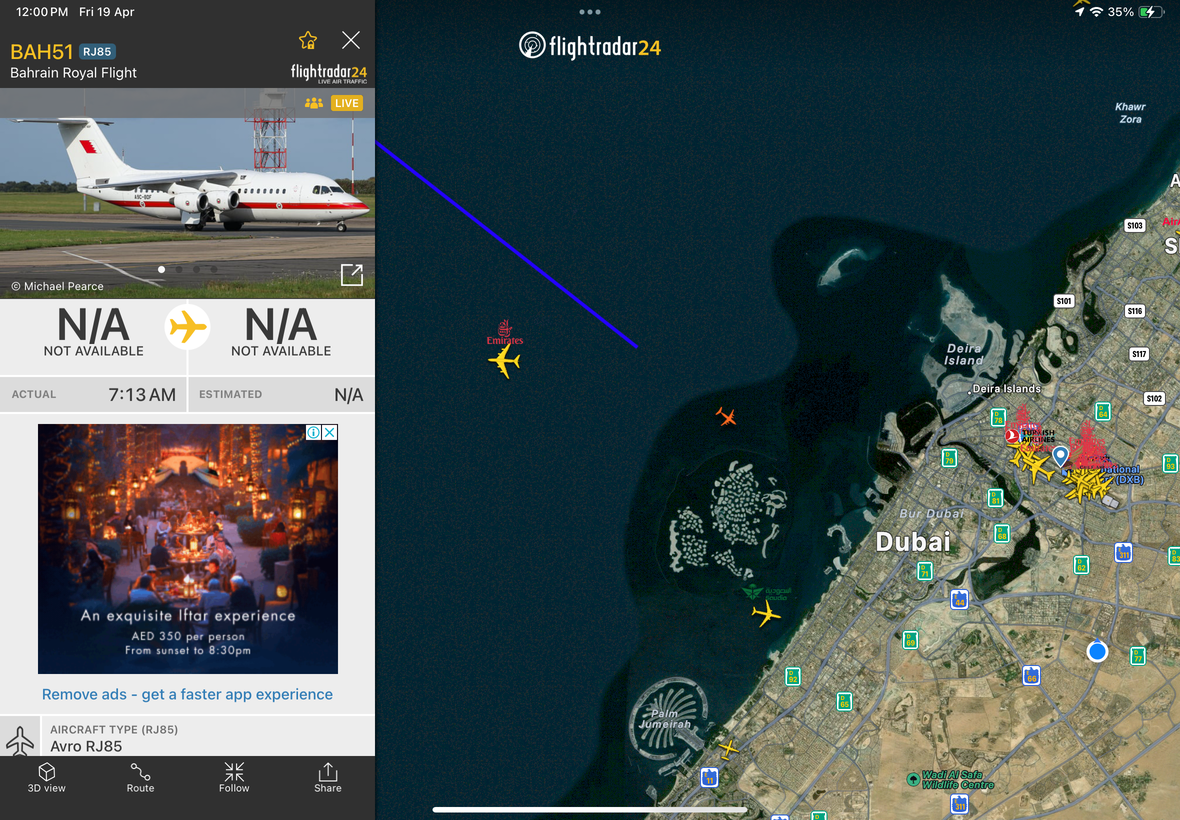Add BAH51 to favorites with star icon
The height and width of the screenshot is (820, 1180).
[308, 41]
